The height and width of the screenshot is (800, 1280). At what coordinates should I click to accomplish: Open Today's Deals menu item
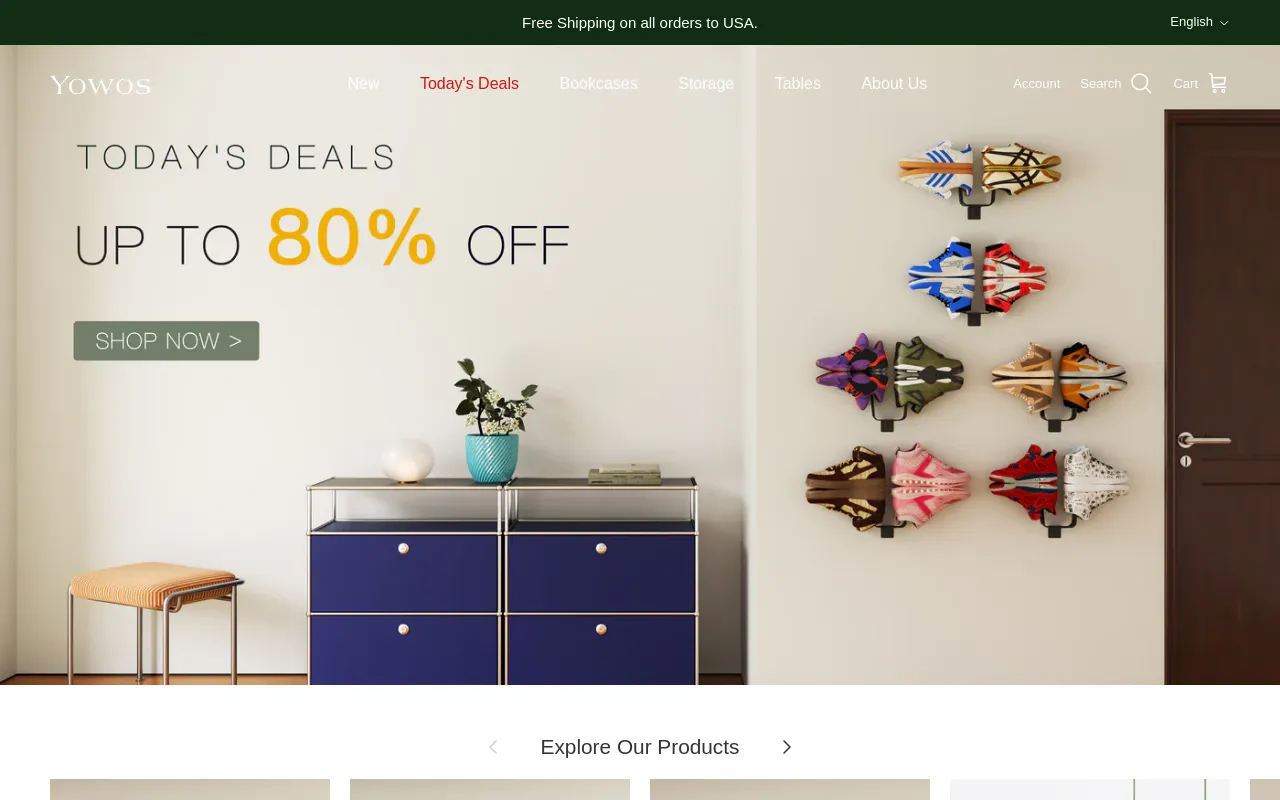[x=469, y=84]
